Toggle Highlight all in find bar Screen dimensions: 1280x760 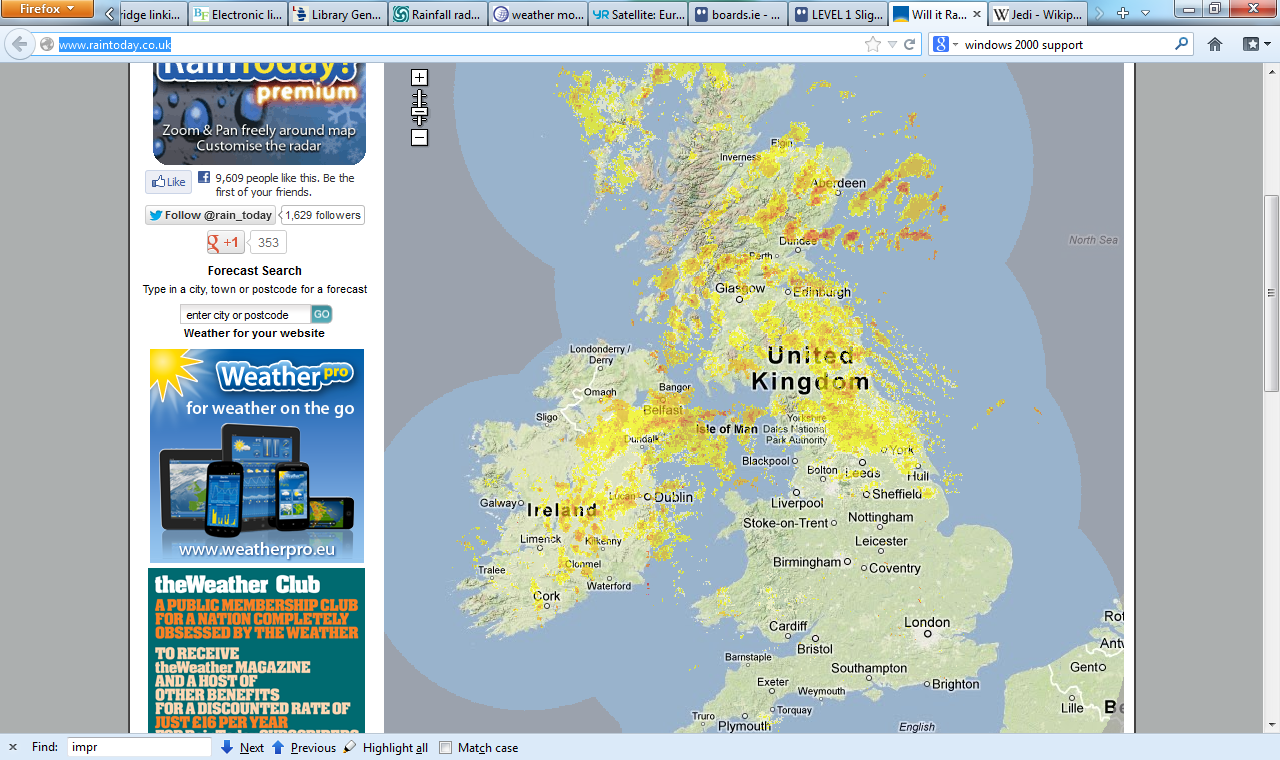(385, 747)
